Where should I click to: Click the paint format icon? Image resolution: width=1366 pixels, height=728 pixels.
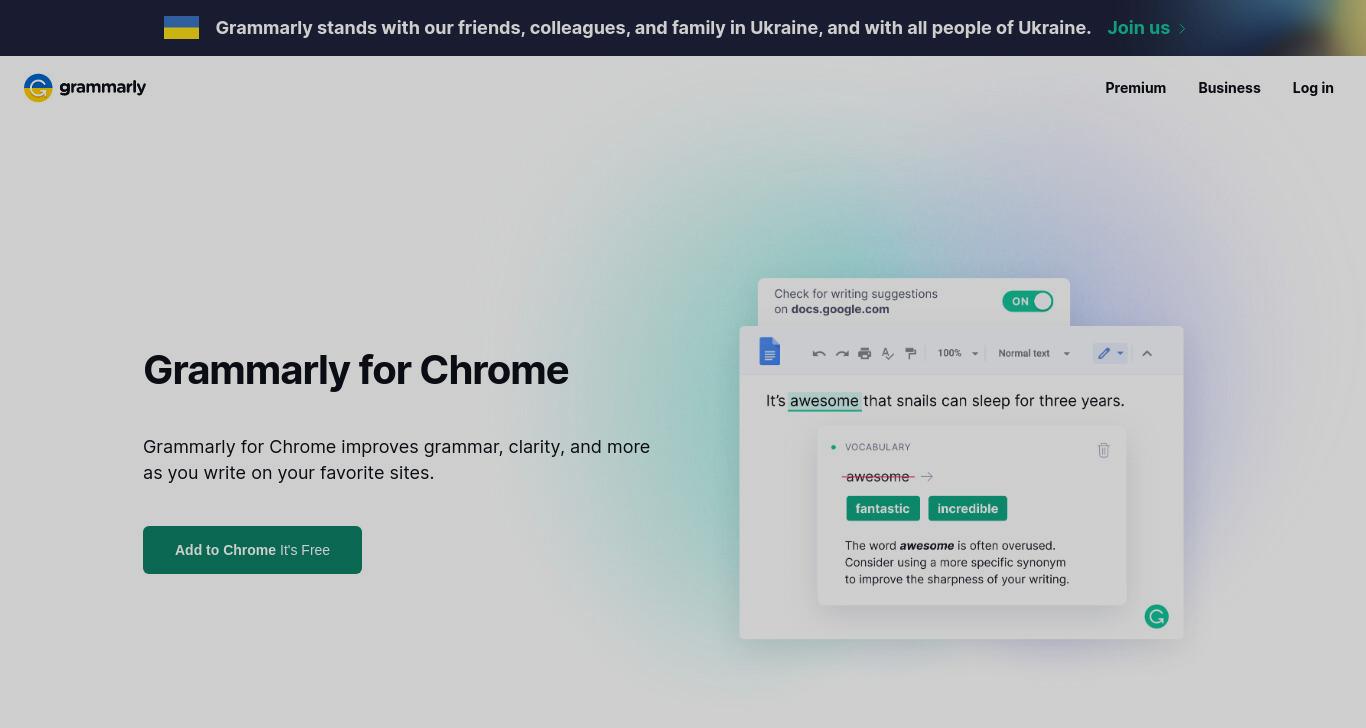[x=910, y=353]
